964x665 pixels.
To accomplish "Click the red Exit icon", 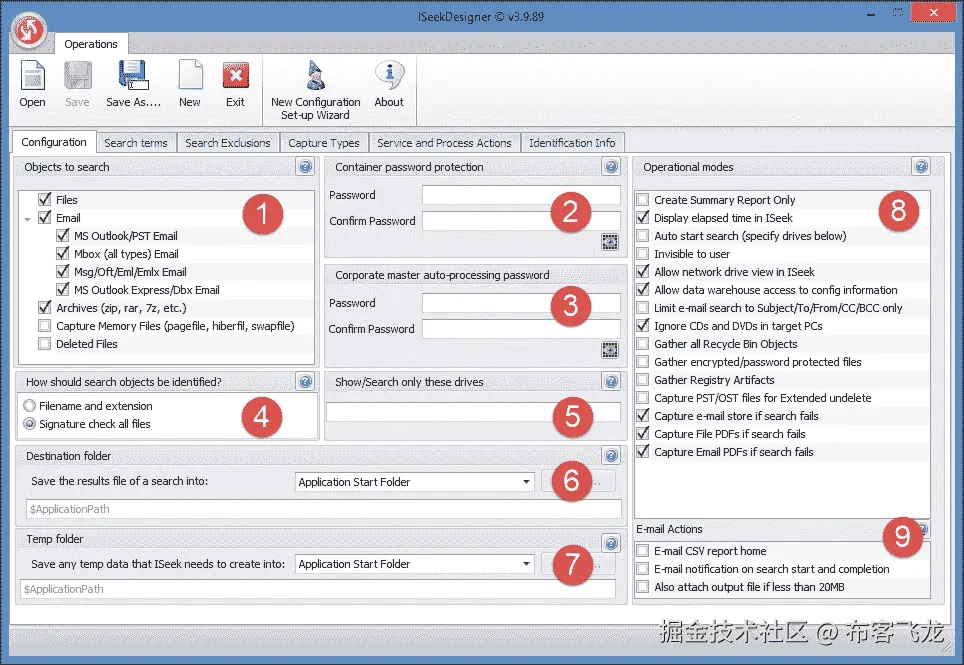I will point(235,77).
